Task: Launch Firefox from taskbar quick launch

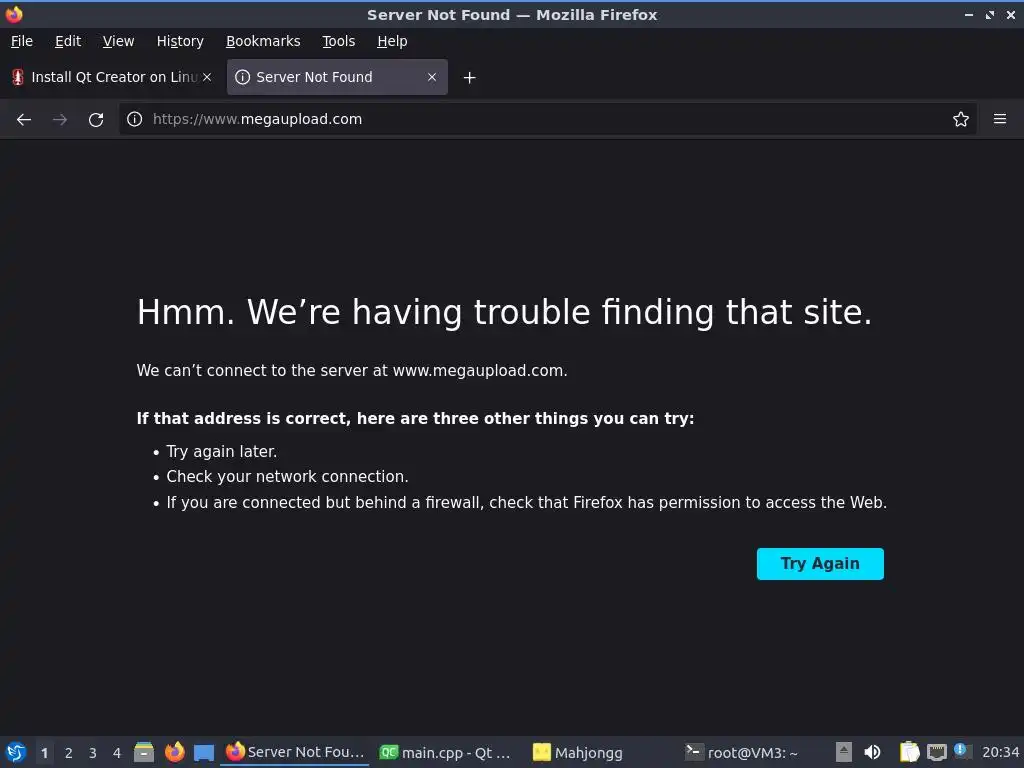Action: point(174,752)
